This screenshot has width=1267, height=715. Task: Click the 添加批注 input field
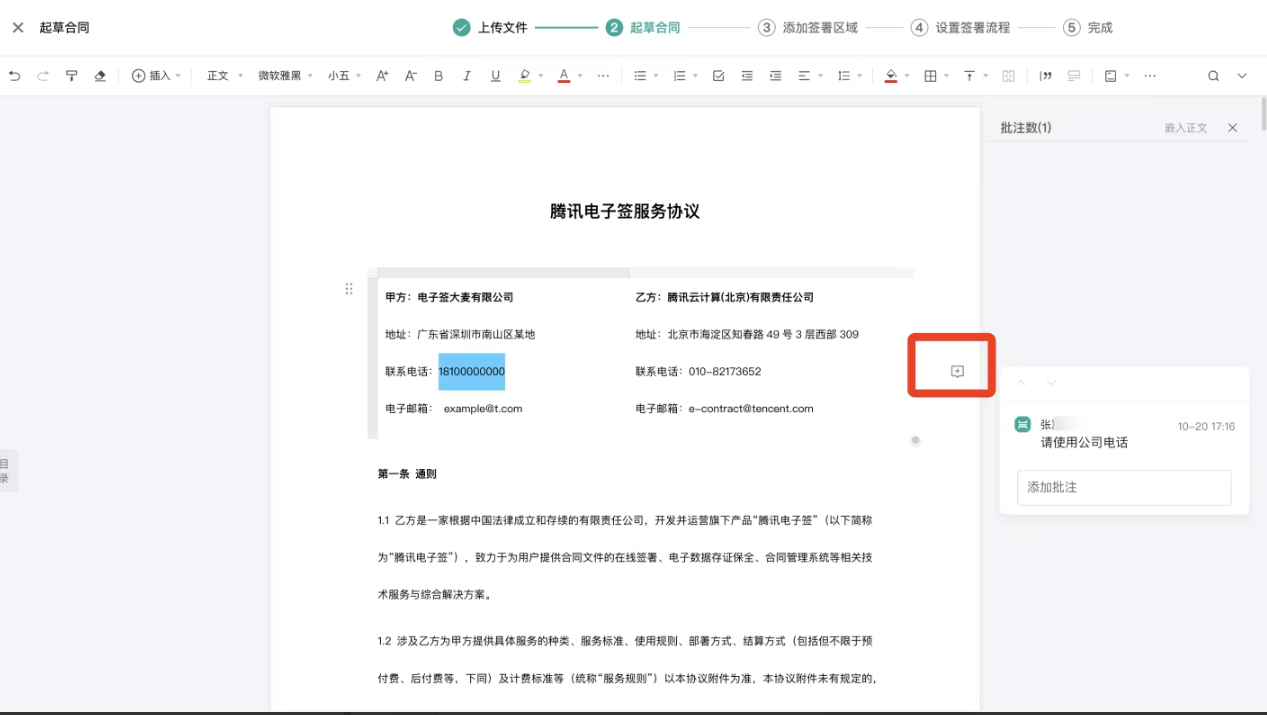click(x=1124, y=488)
